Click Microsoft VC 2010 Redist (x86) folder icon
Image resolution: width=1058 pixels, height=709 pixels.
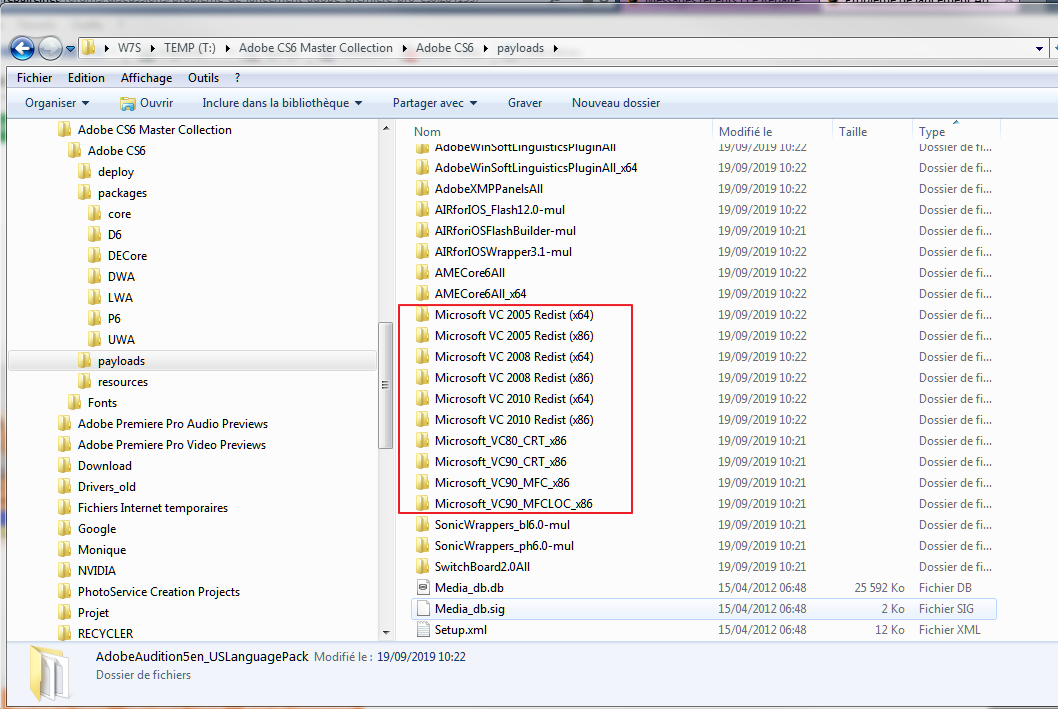pos(422,419)
